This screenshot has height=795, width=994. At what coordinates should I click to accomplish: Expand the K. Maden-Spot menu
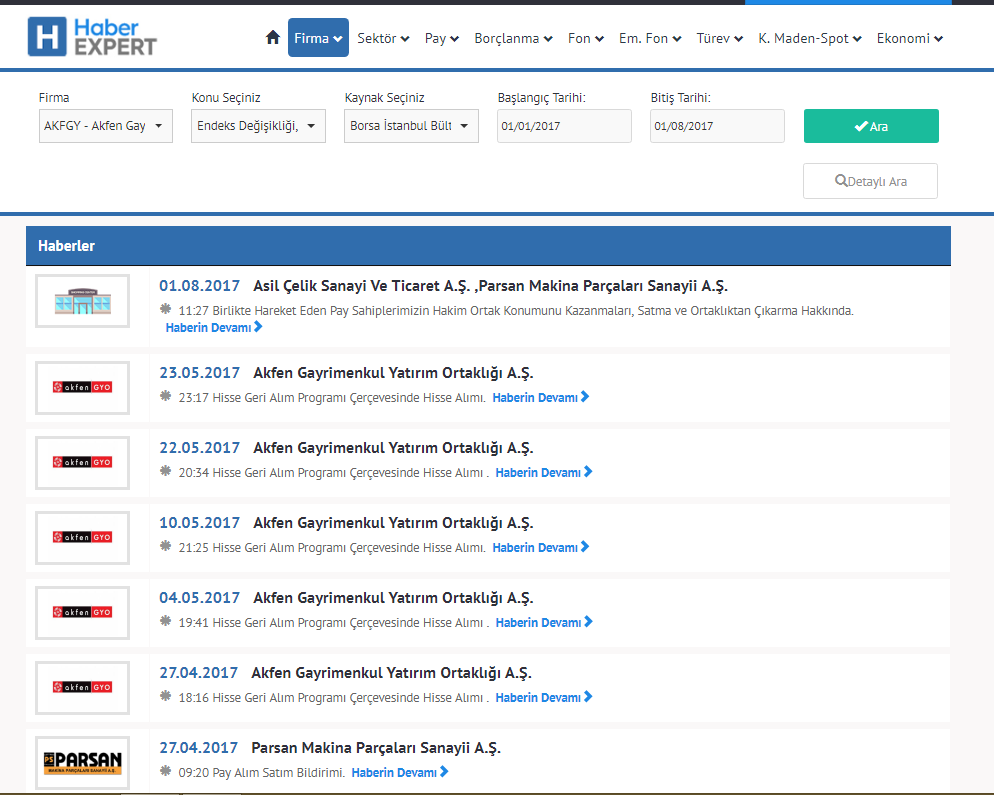coord(810,38)
